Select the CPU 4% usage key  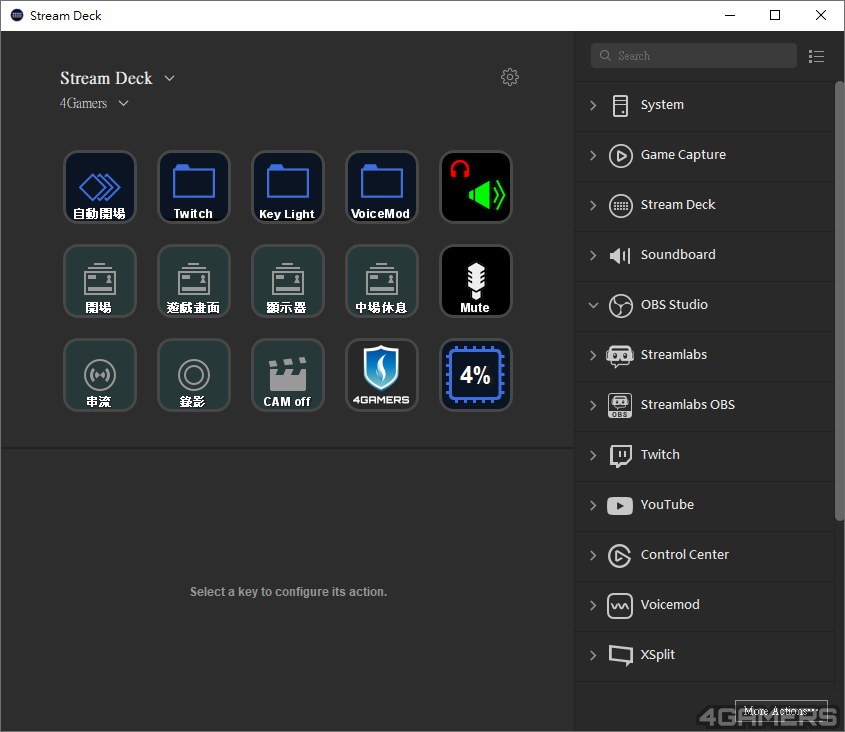click(x=476, y=375)
